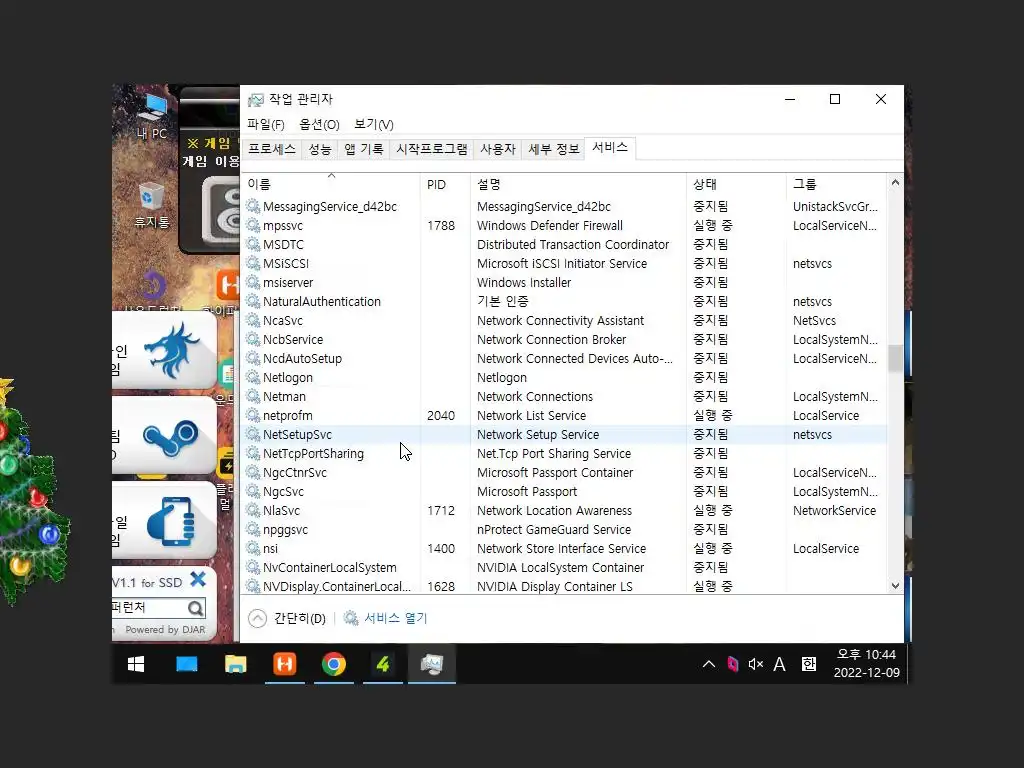Image resolution: width=1024 pixels, height=768 pixels.
Task: Select the MSiSCSI service gear icon
Action: (253, 263)
